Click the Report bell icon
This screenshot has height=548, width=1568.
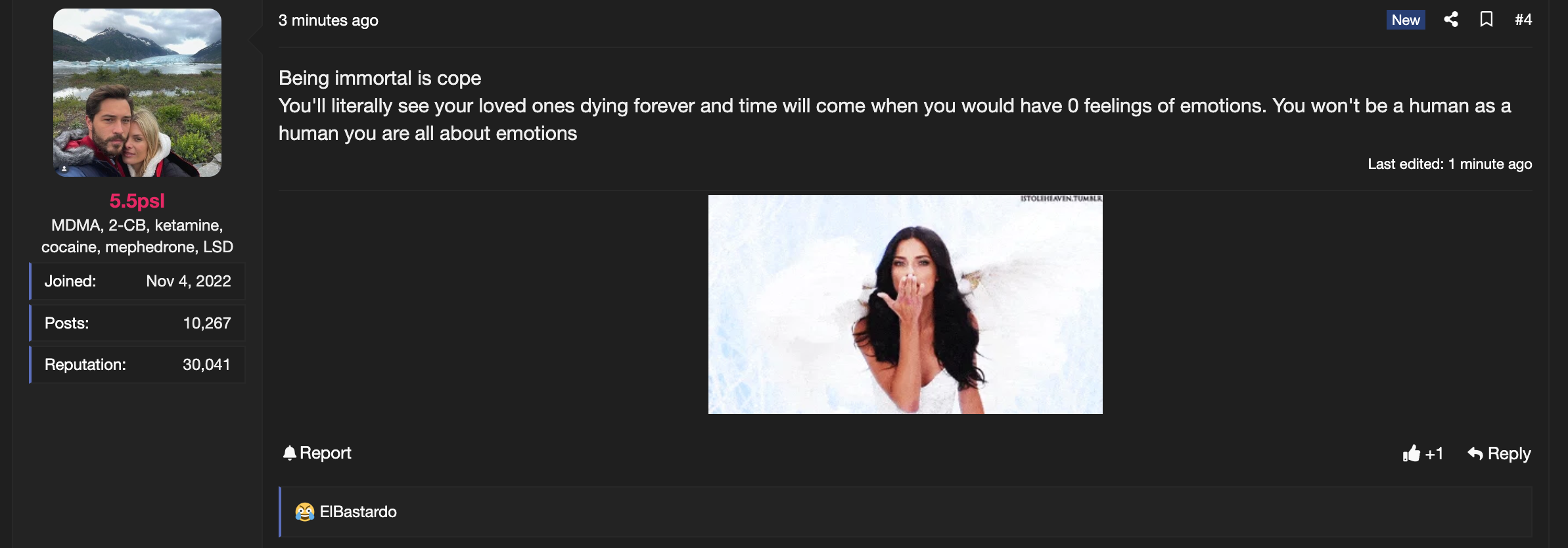tap(289, 453)
